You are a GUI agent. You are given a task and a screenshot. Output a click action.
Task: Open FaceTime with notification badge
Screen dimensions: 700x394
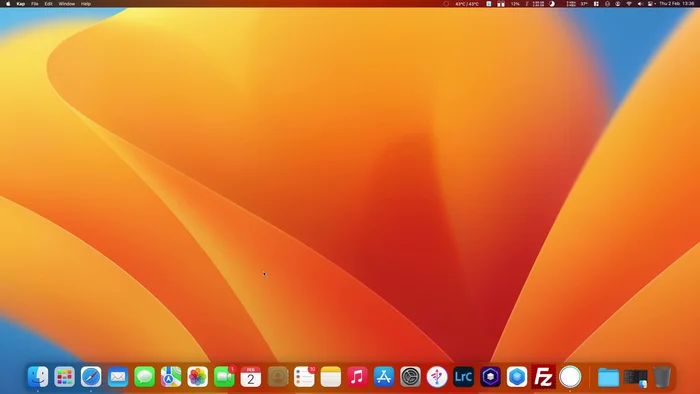point(224,377)
